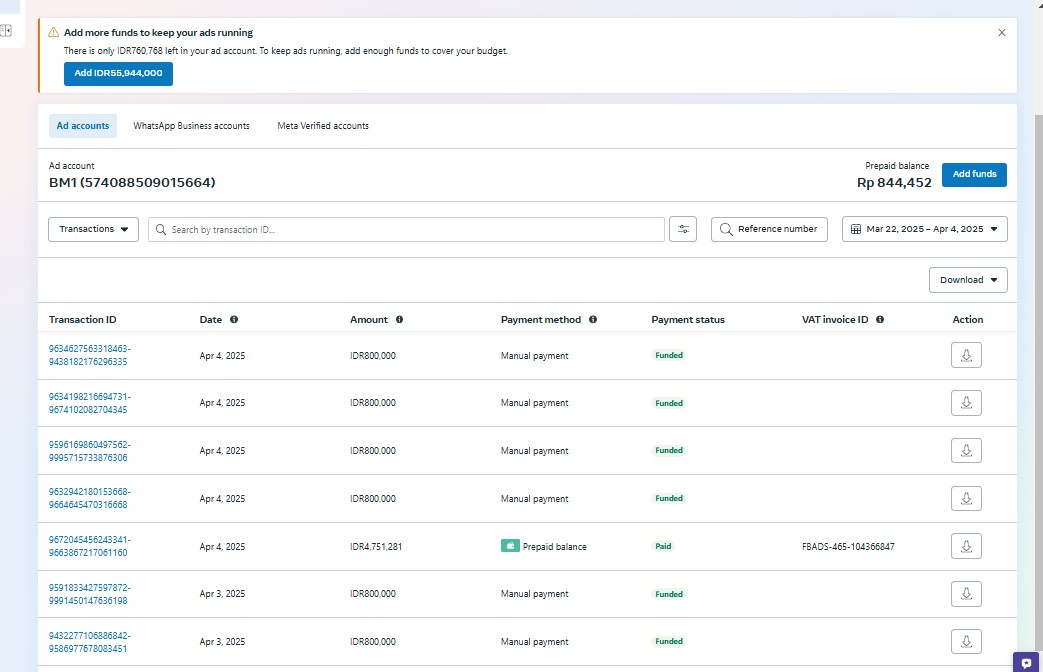Dismiss the add funds warning banner
Image resolution: width=1043 pixels, height=672 pixels.
tap(1002, 33)
